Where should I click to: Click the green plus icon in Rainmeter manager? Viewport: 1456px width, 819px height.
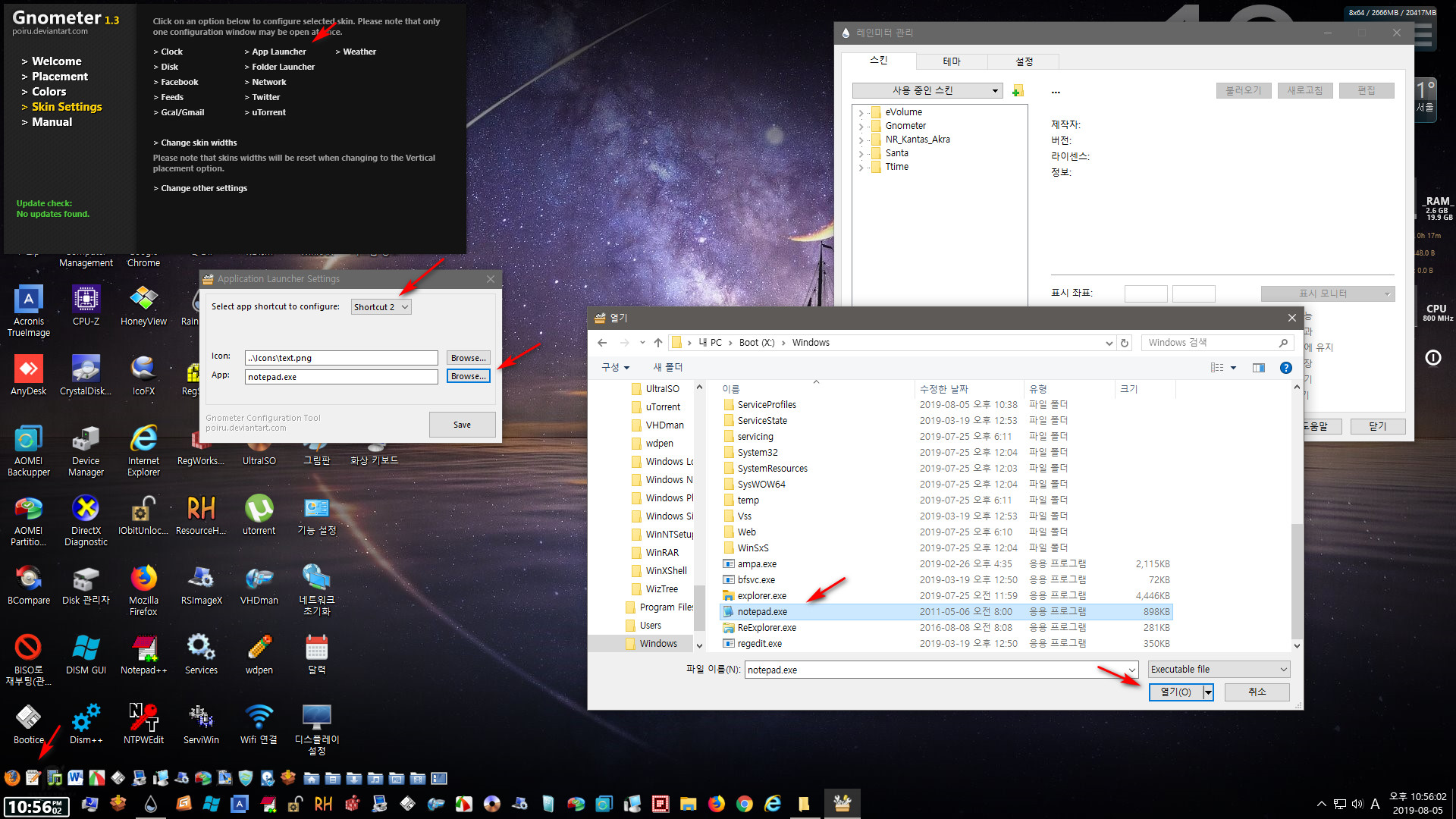point(1018,91)
